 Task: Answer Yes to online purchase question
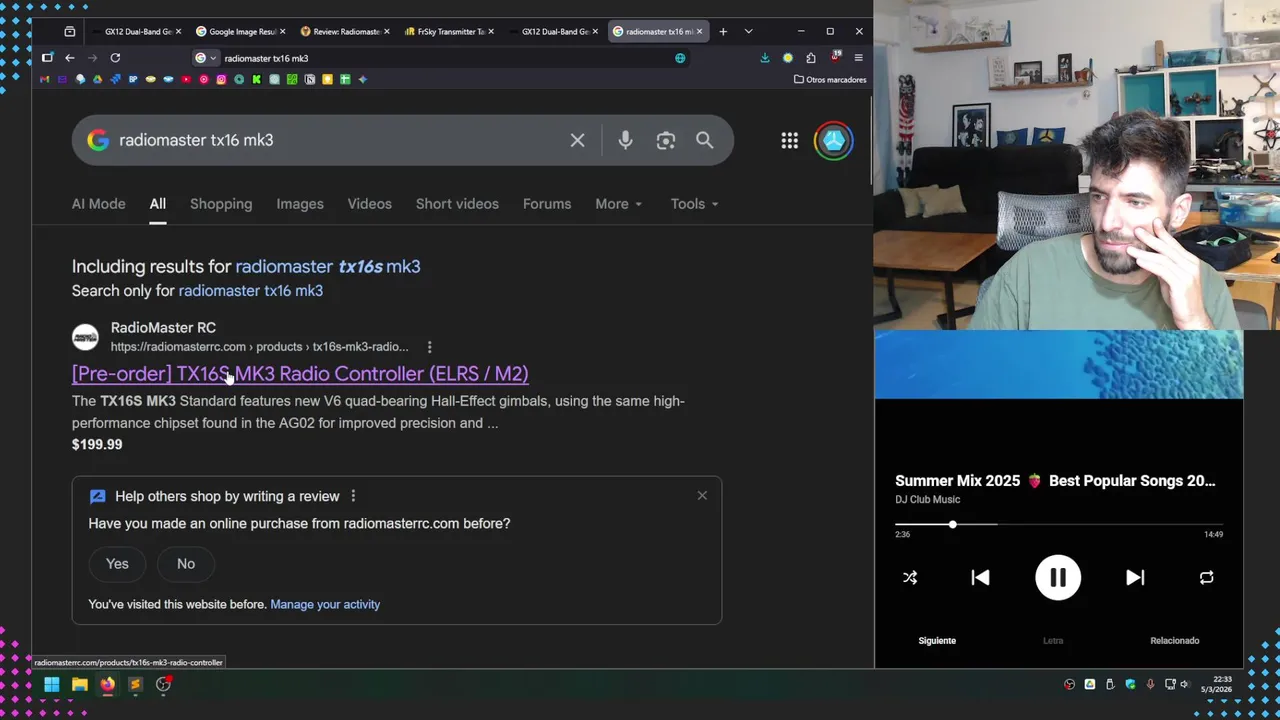(x=117, y=564)
